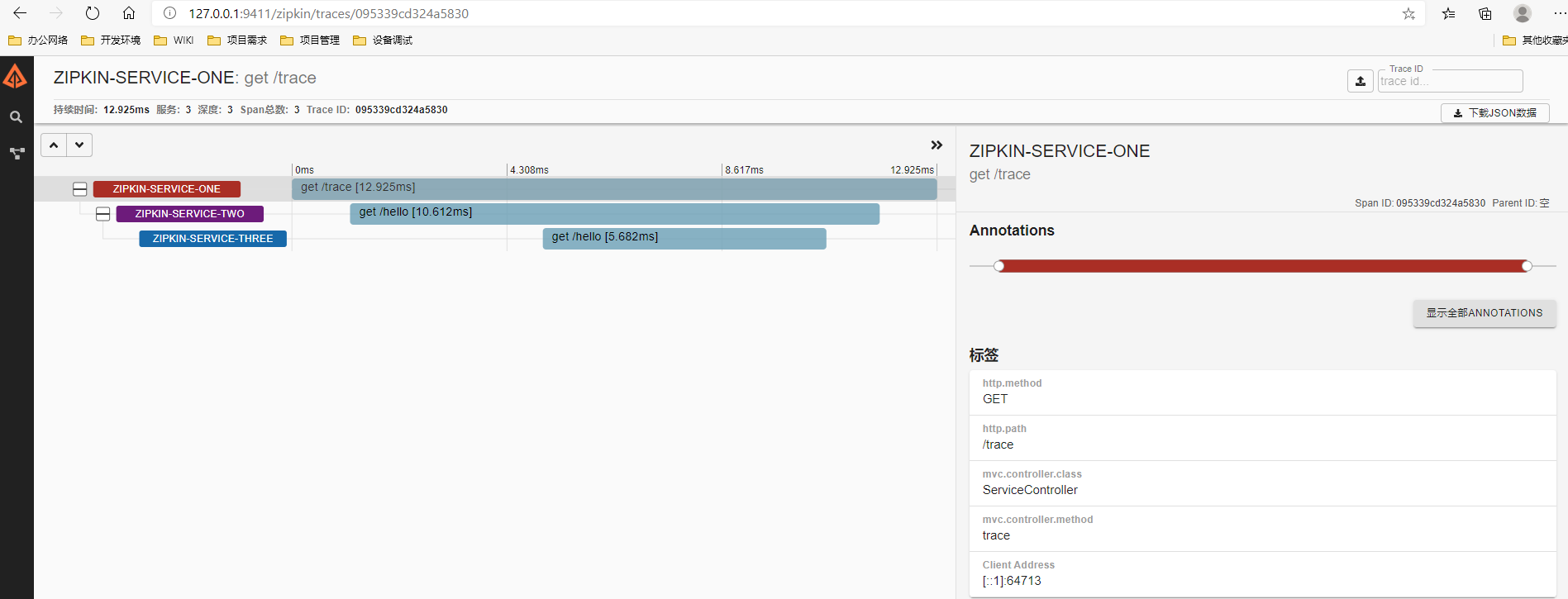Click the get /hello 5.682ms span bar
The image size is (1568, 599).
coord(684,239)
